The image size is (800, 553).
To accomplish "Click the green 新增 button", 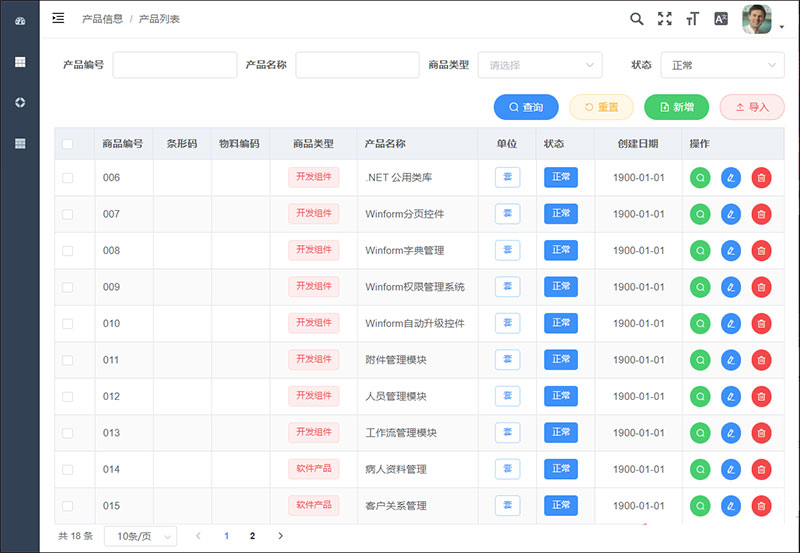I will point(676,107).
